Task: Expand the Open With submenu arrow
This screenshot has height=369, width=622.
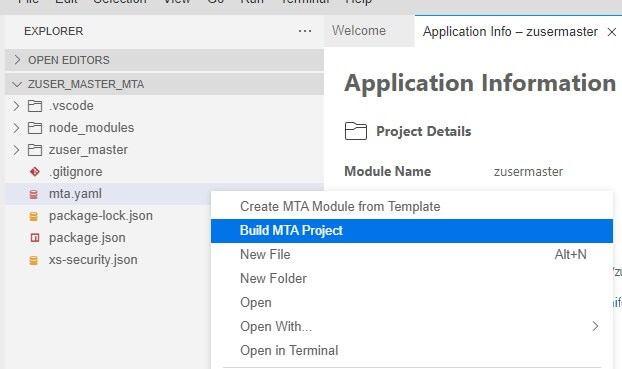Action: tap(595, 326)
